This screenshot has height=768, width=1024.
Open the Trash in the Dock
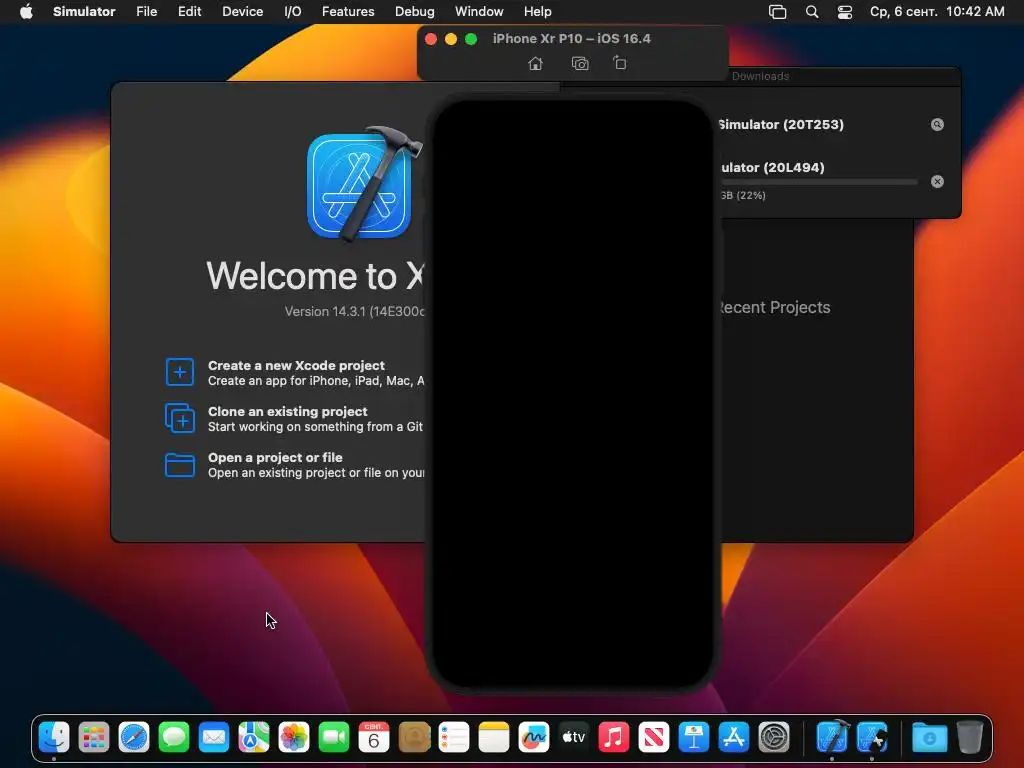[970, 738]
